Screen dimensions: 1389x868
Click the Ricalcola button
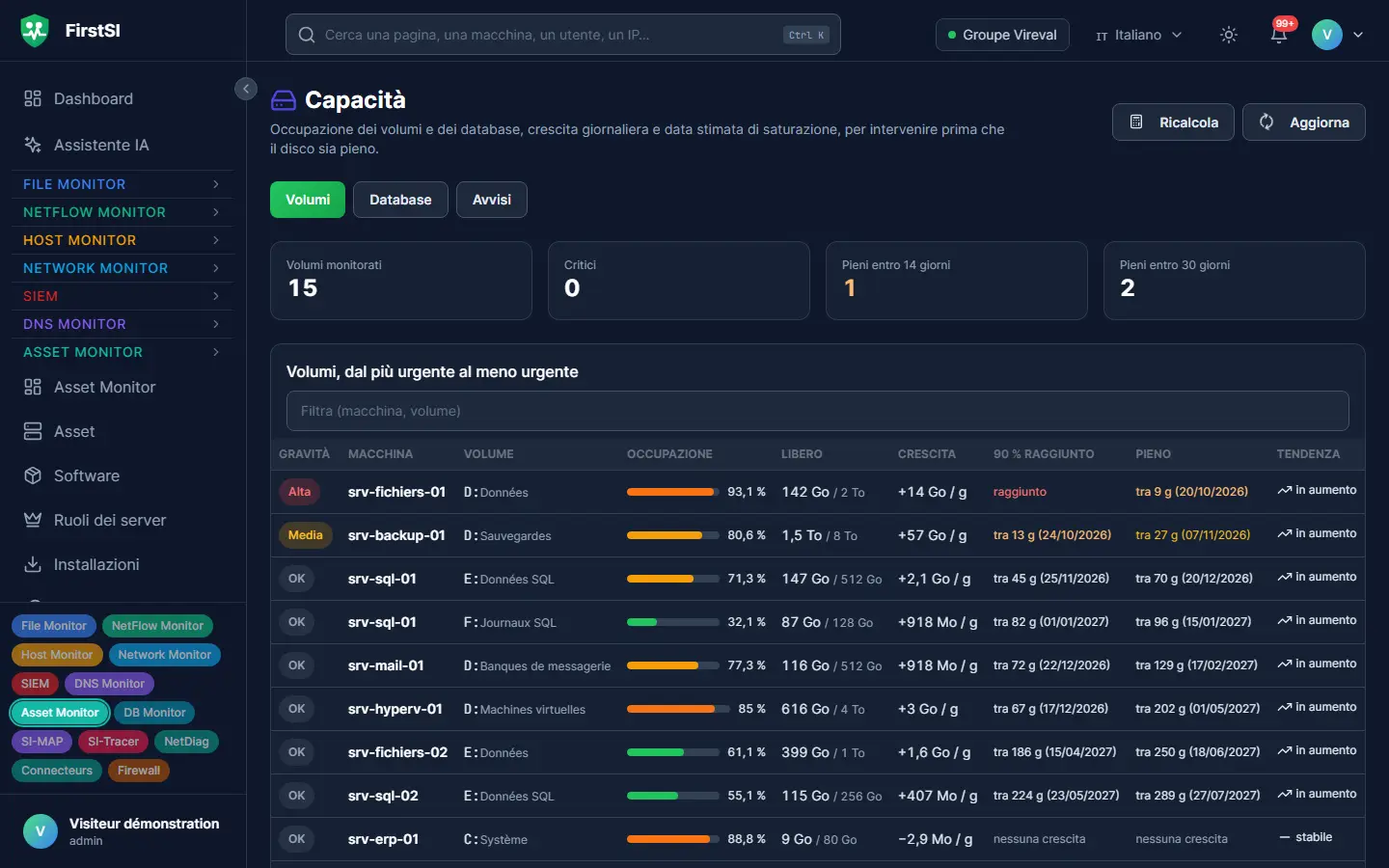coord(1173,122)
